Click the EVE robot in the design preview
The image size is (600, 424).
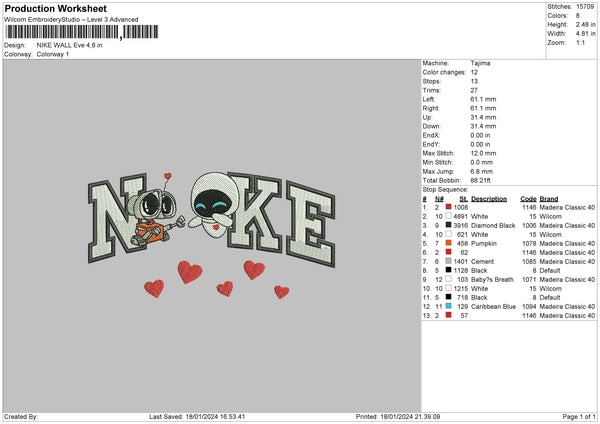(x=213, y=205)
